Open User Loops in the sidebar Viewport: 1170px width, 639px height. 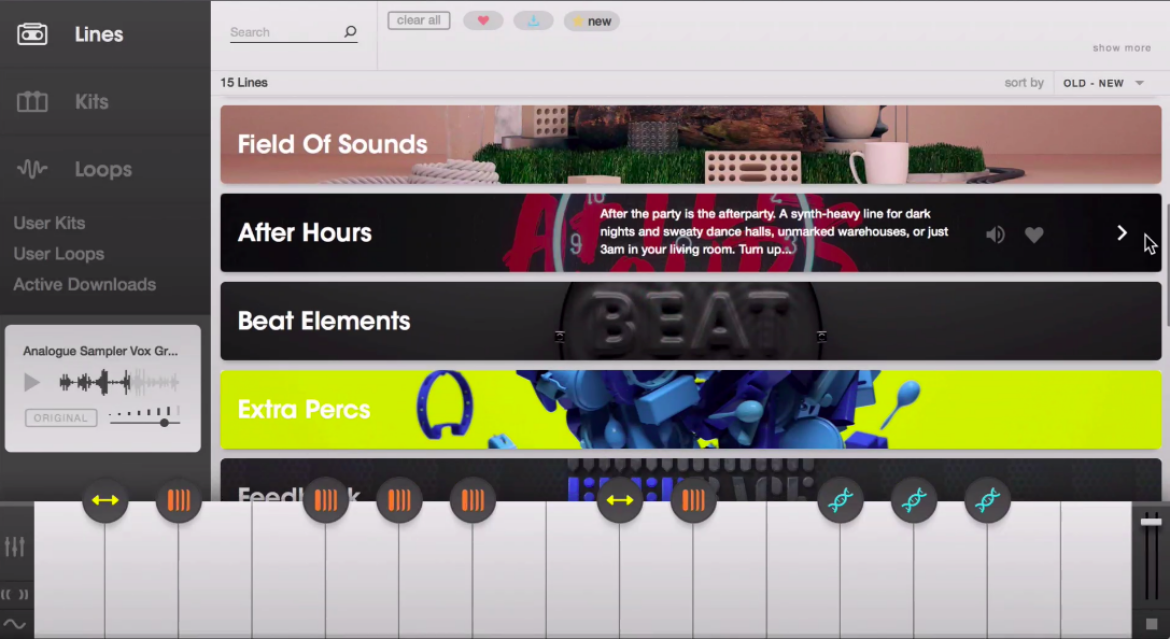coord(59,254)
